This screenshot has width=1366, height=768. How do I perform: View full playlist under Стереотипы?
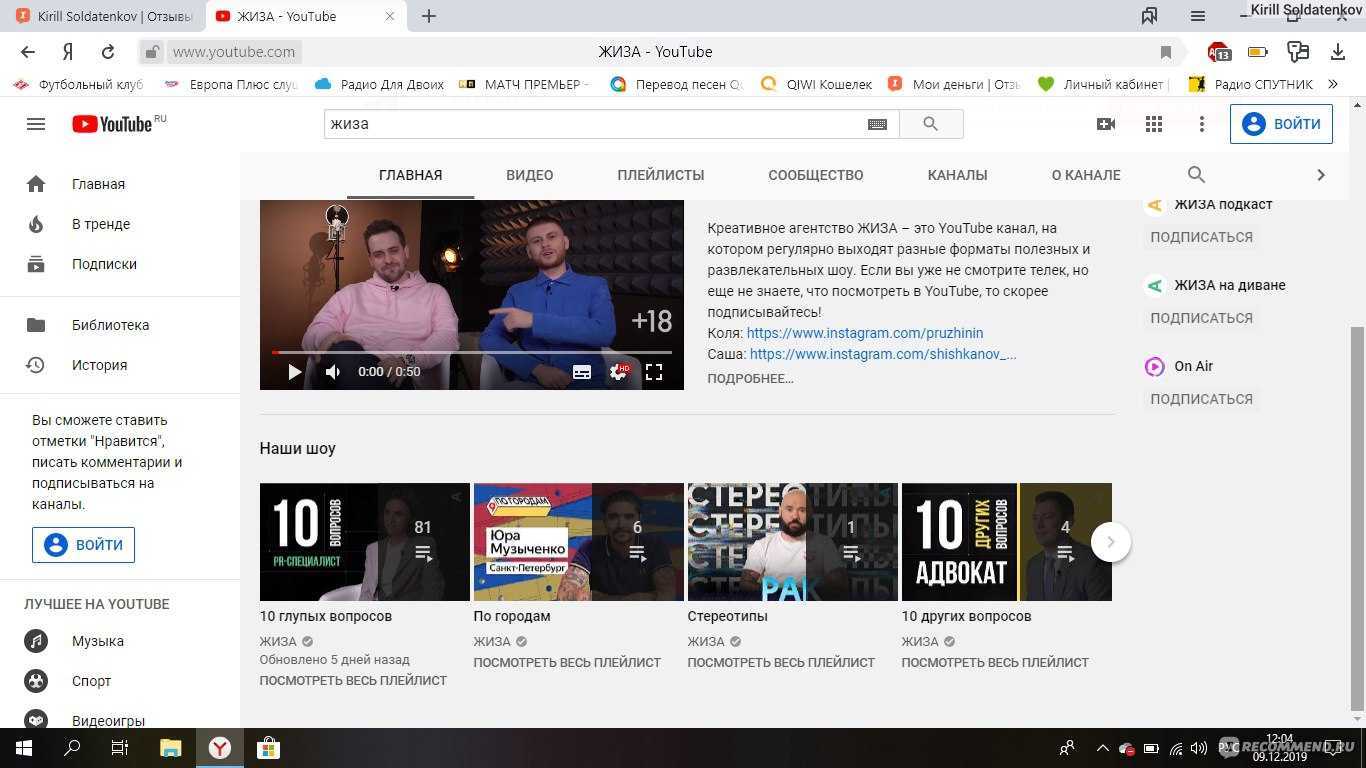coord(781,662)
